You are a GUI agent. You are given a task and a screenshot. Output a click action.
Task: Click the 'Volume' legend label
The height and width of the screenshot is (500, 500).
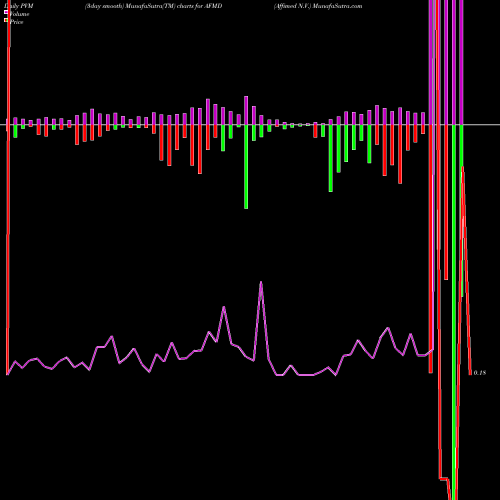[x=19, y=14]
